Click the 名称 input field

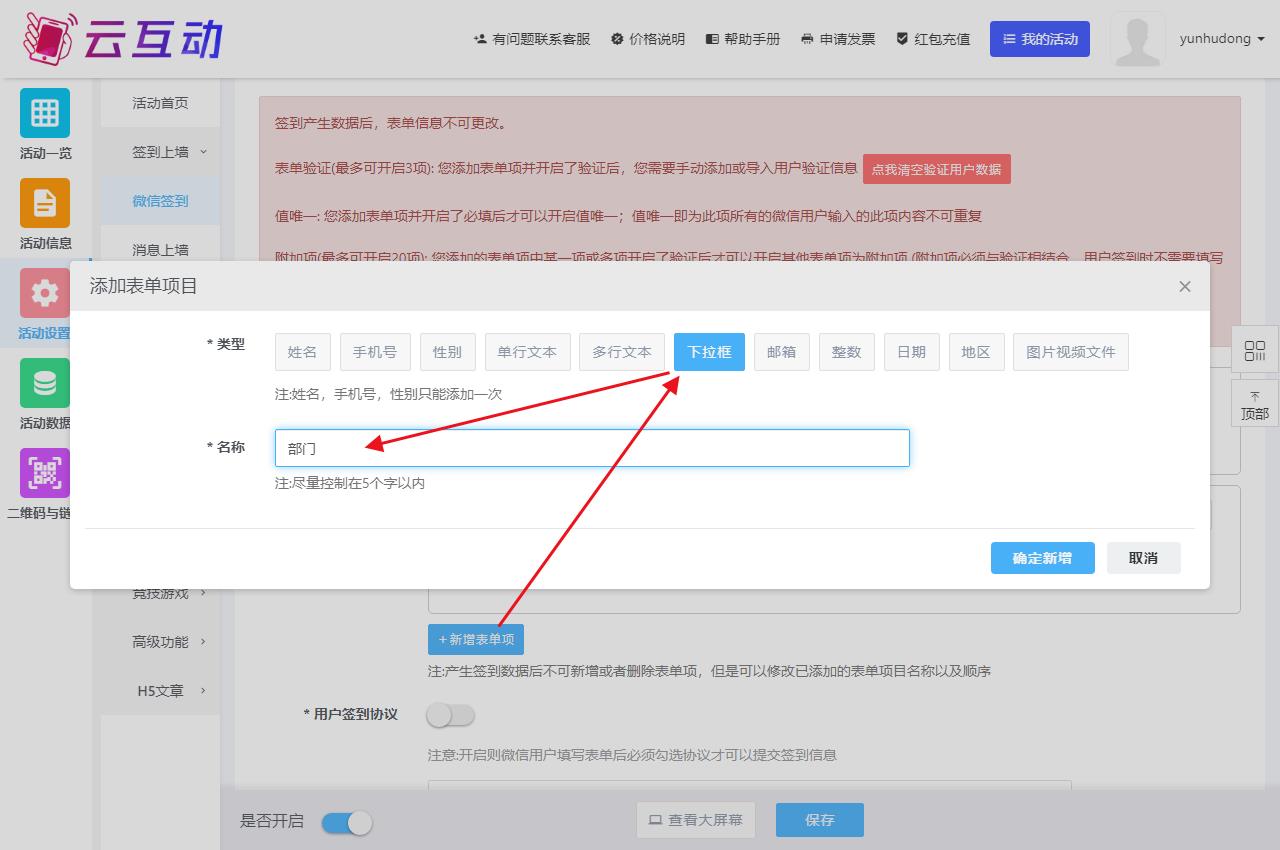[x=592, y=448]
